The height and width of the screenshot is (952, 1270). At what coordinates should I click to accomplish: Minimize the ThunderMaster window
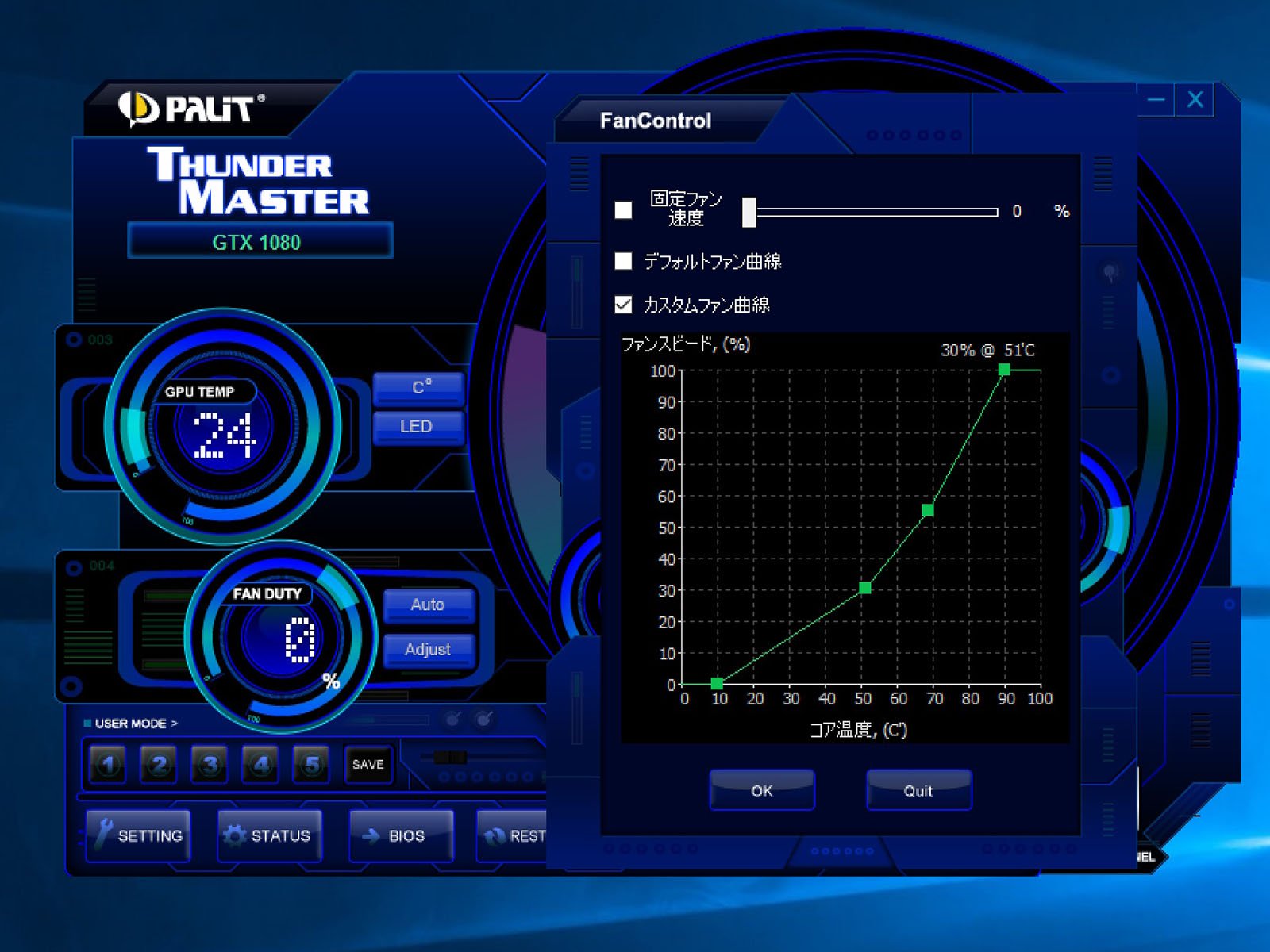tap(1156, 100)
